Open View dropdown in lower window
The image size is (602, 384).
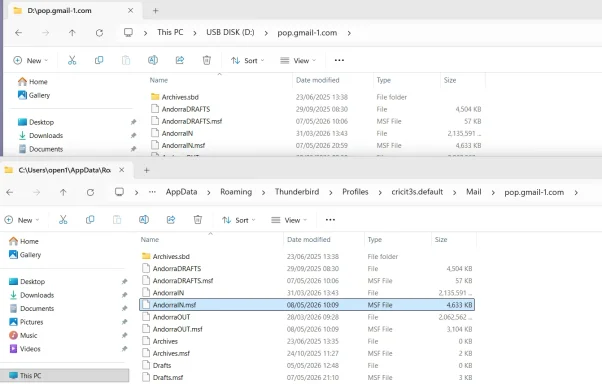click(289, 220)
